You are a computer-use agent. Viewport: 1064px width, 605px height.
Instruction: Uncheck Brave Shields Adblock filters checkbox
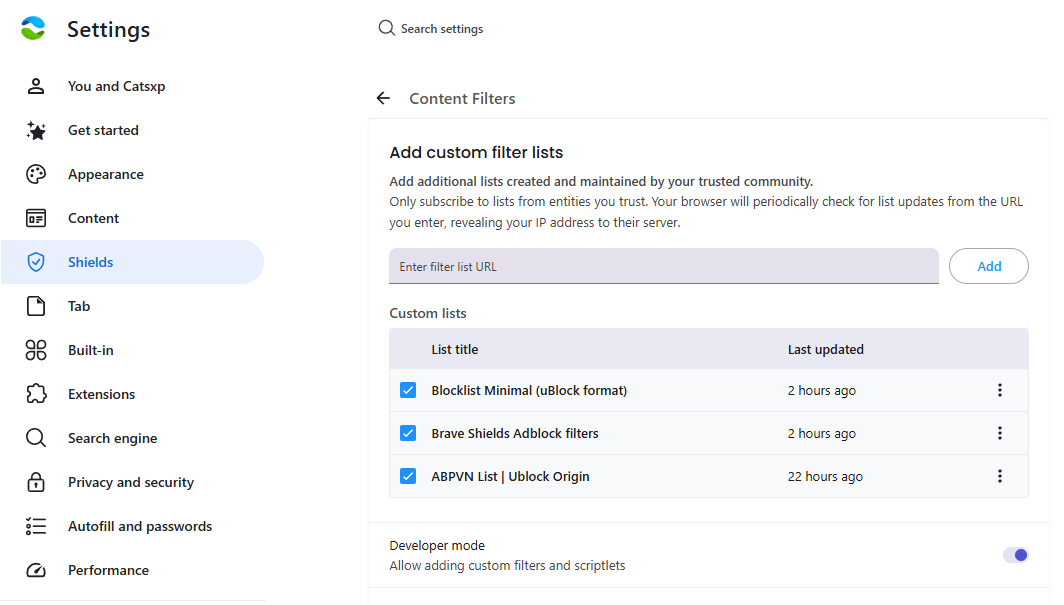tap(408, 433)
